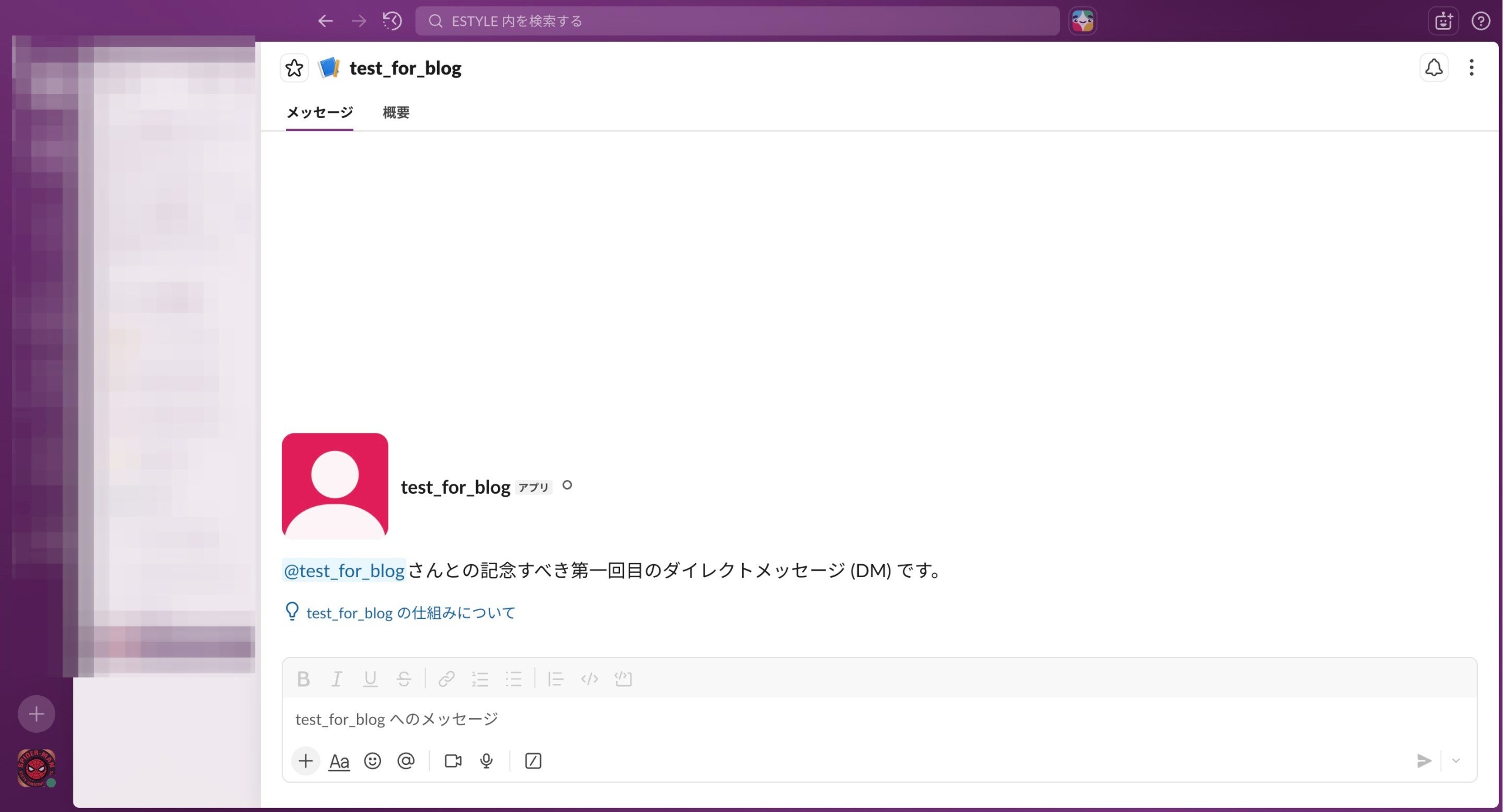Go back with the left arrow
This screenshot has height=812, width=1503.
click(x=325, y=21)
